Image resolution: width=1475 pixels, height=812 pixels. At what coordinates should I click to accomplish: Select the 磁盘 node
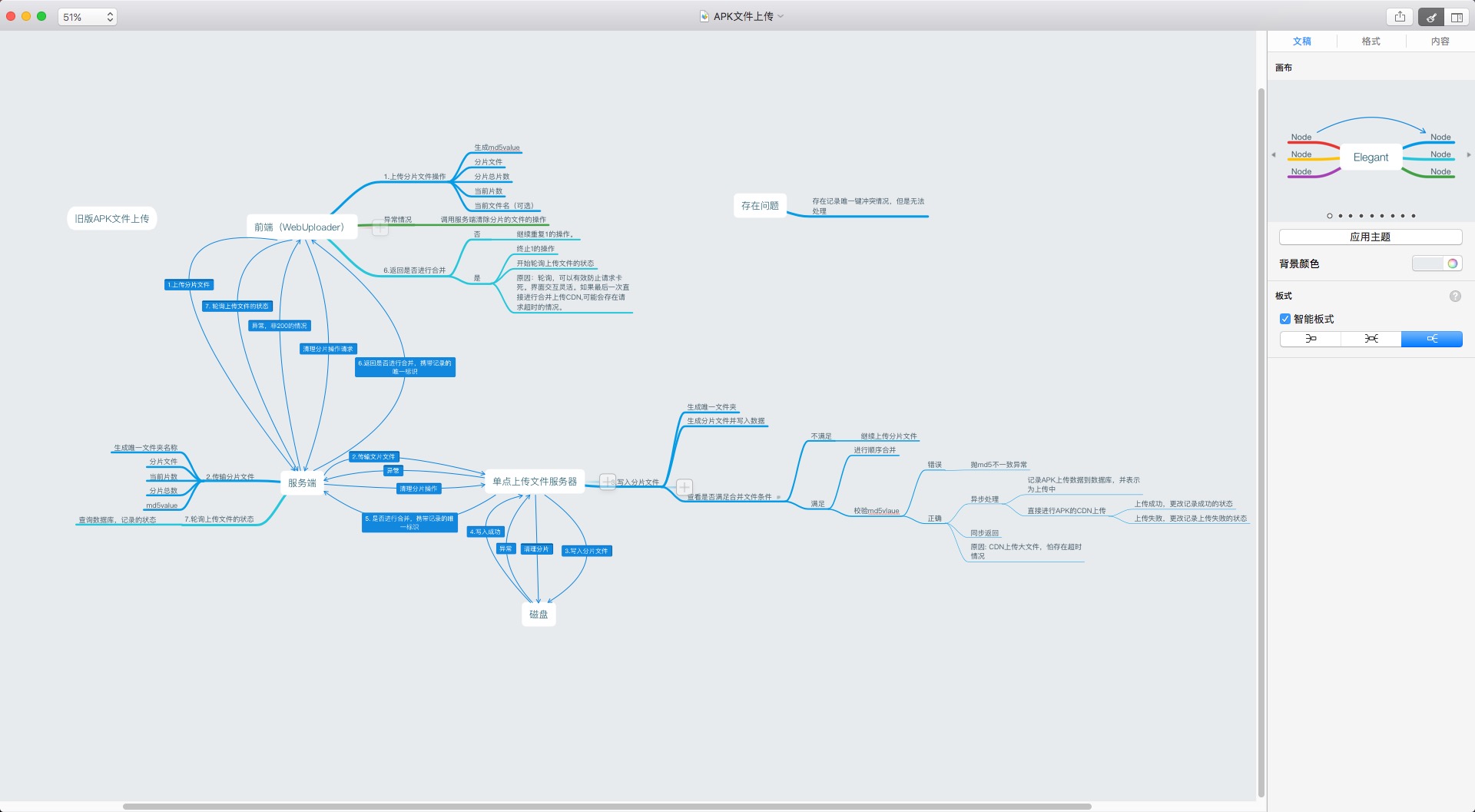click(539, 615)
